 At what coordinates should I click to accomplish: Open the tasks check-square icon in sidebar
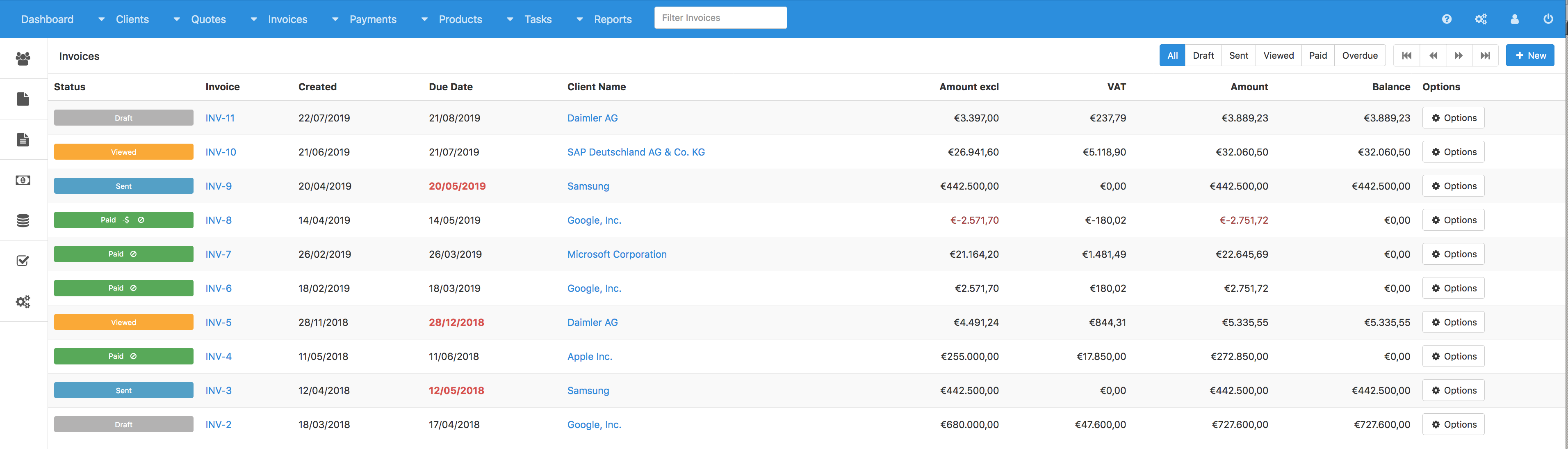pyautogui.click(x=23, y=261)
